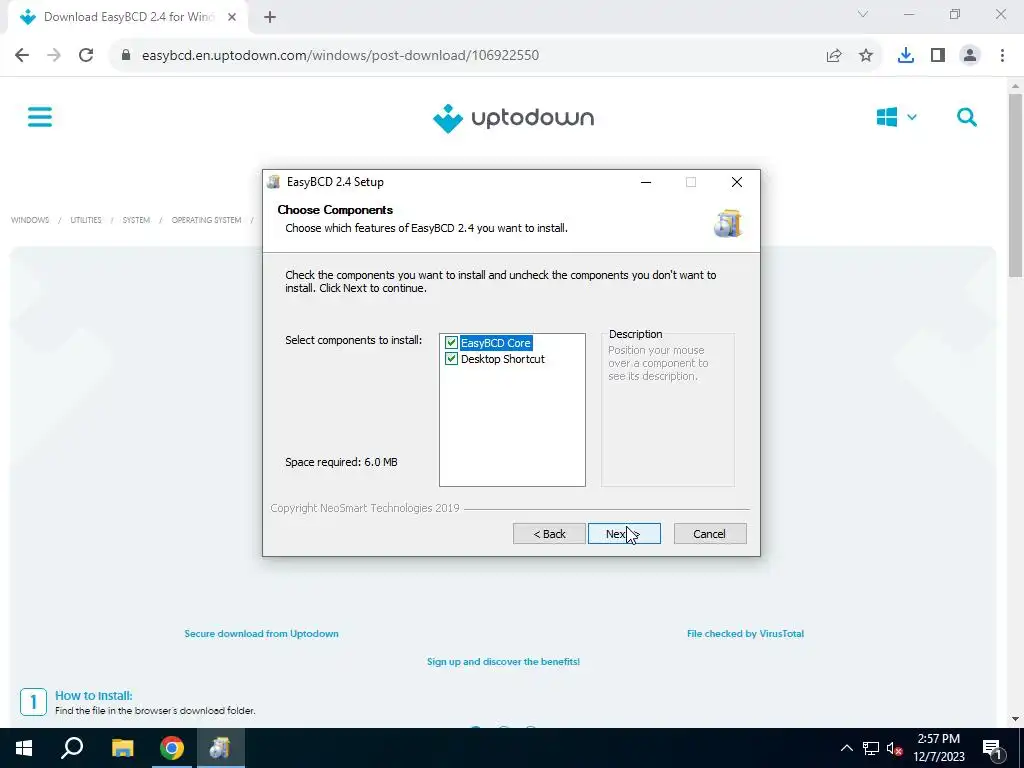Toggle Chrome side panel
Viewport: 1024px width, 768px height.
(x=938, y=56)
